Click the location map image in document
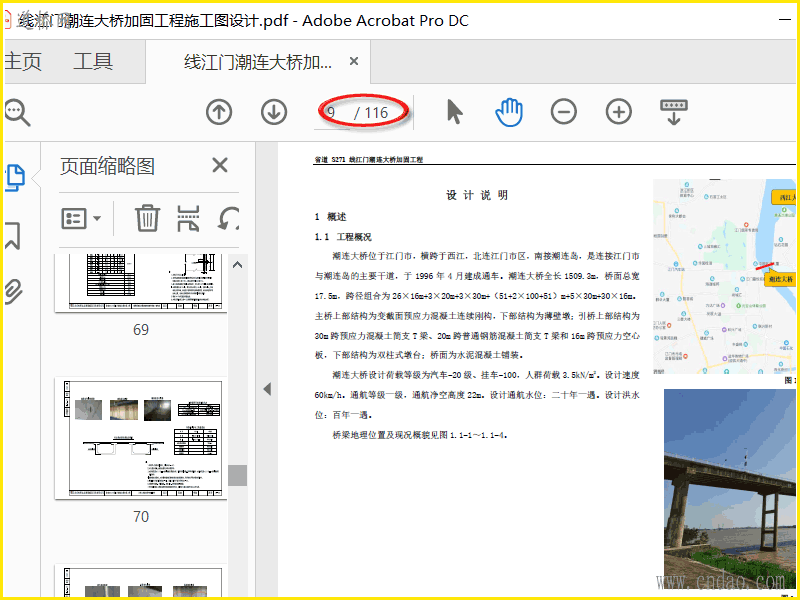Viewport: 800px width, 600px height. coord(724,276)
